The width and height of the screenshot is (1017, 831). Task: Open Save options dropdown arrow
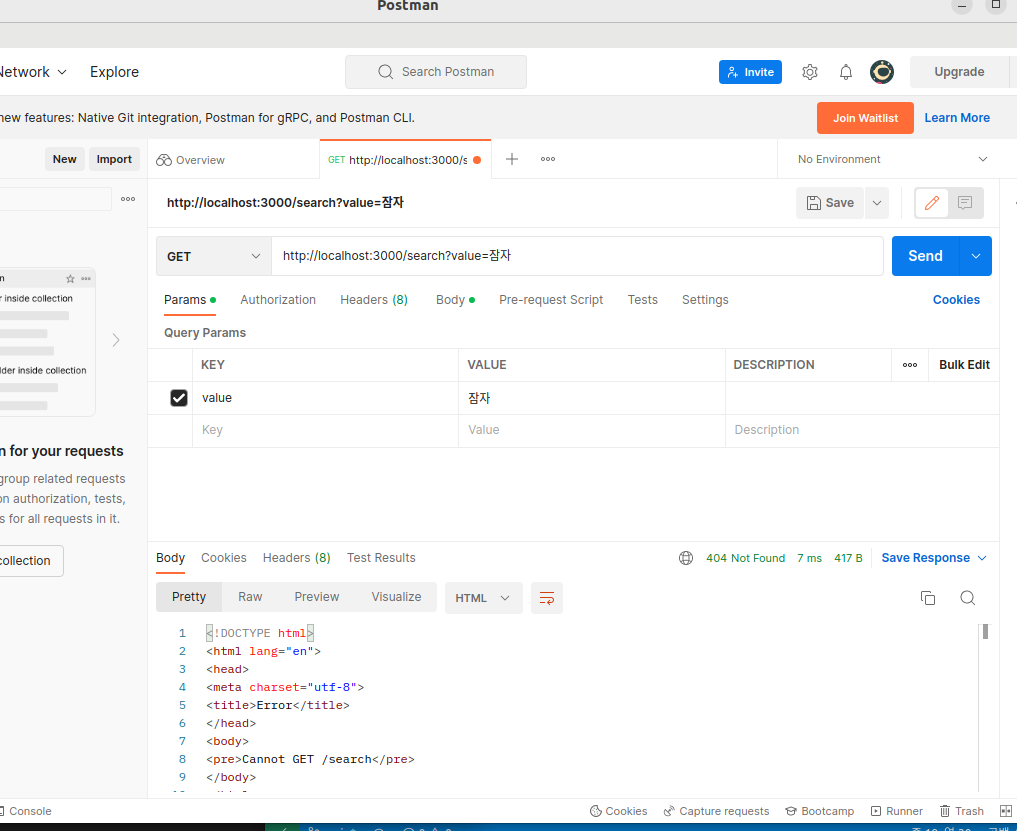pos(877,203)
